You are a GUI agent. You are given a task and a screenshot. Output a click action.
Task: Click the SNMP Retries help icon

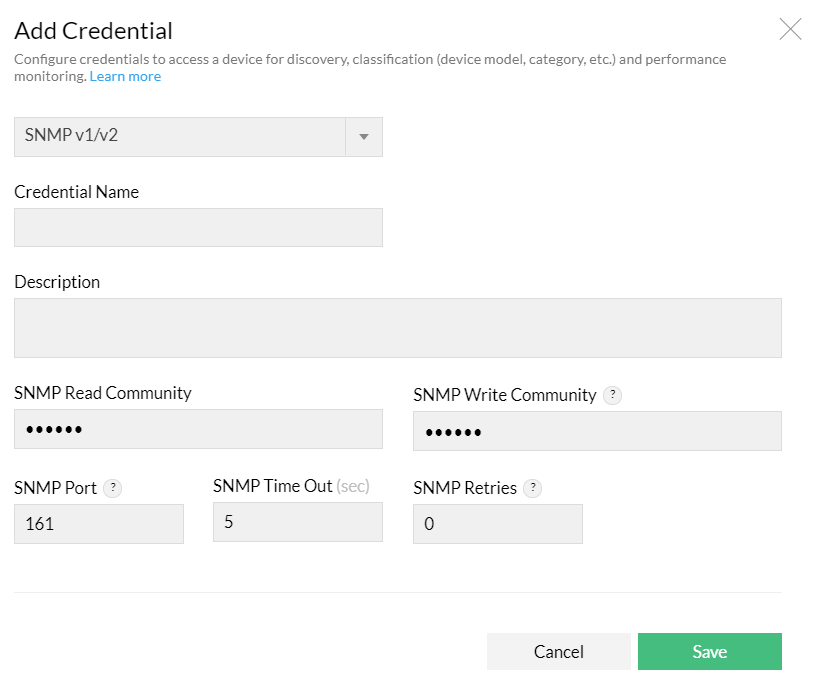point(533,488)
